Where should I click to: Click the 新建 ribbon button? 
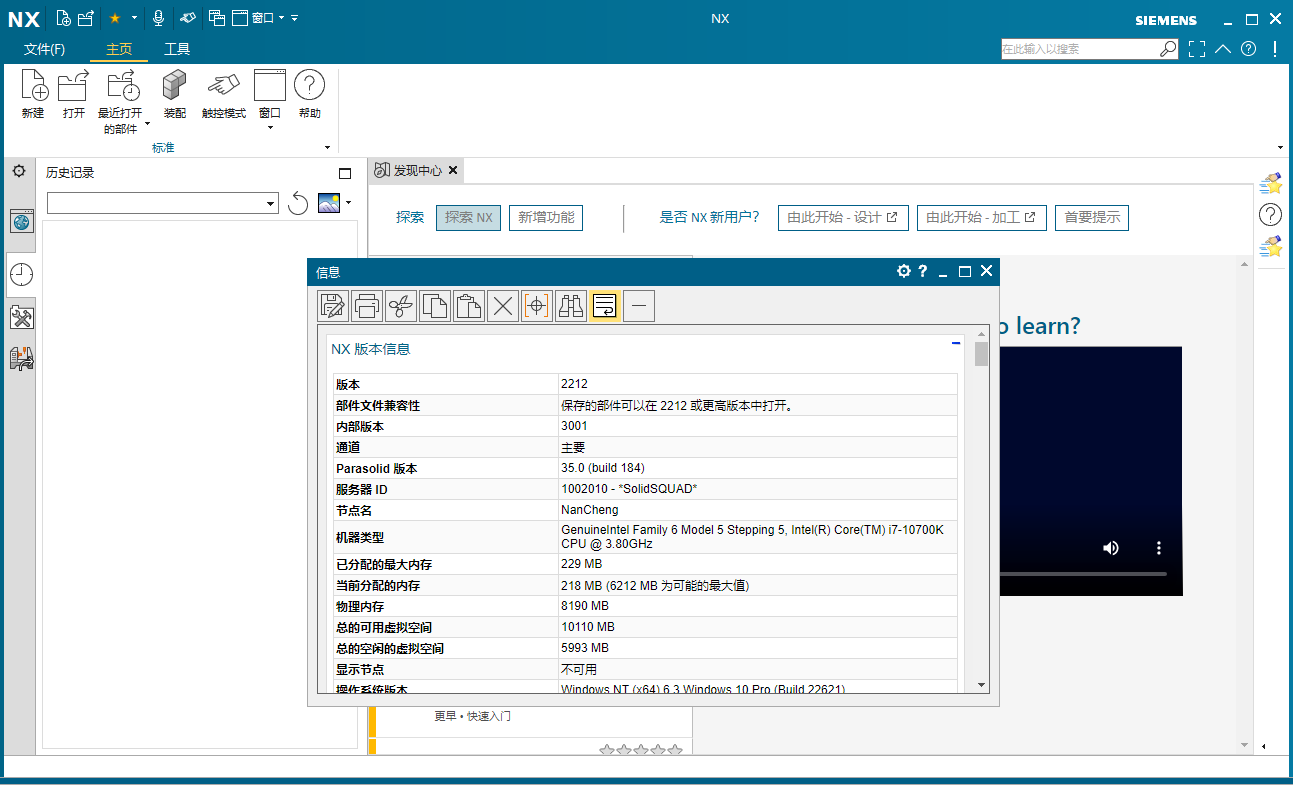pos(33,96)
